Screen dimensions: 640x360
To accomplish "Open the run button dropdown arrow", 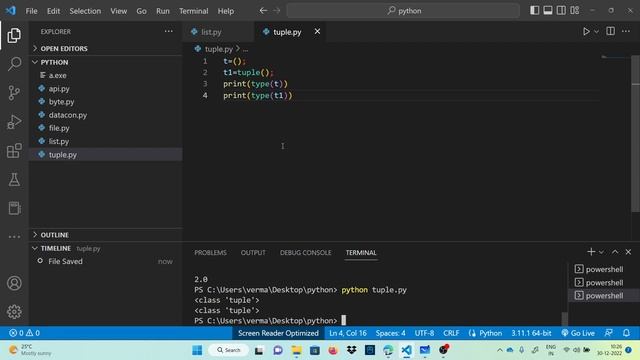I will tap(596, 31).
